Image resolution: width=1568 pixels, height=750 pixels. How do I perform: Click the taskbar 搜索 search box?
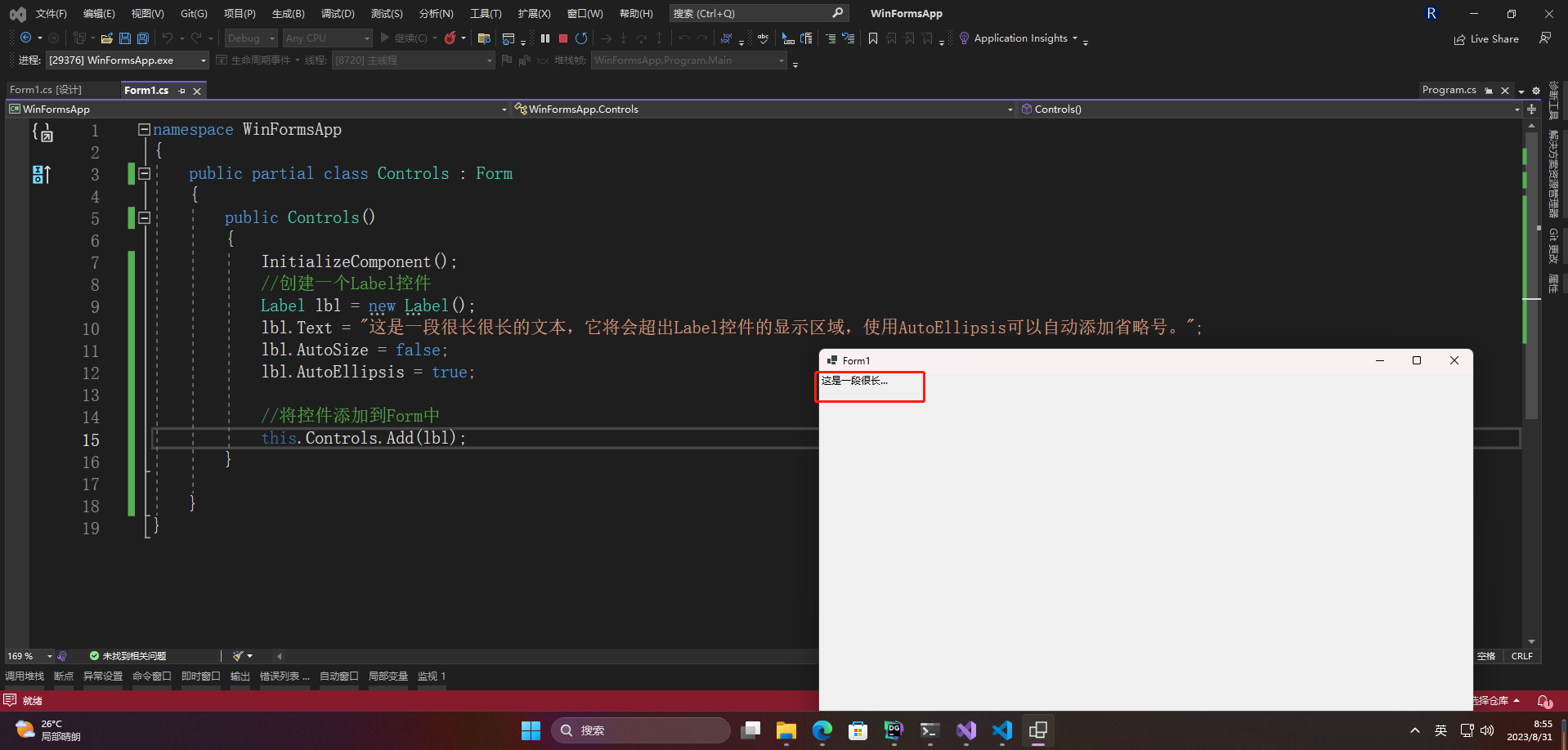[x=641, y=730]
